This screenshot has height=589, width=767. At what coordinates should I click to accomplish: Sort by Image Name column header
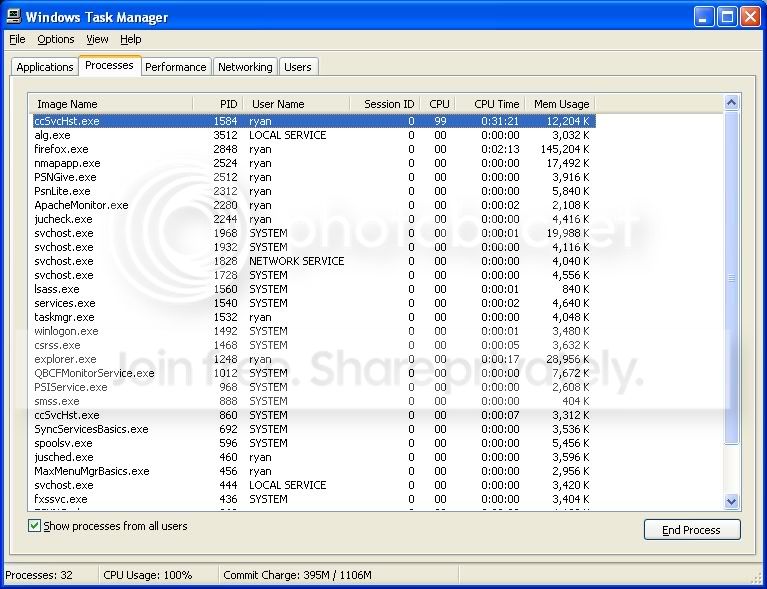pos(111,104)
